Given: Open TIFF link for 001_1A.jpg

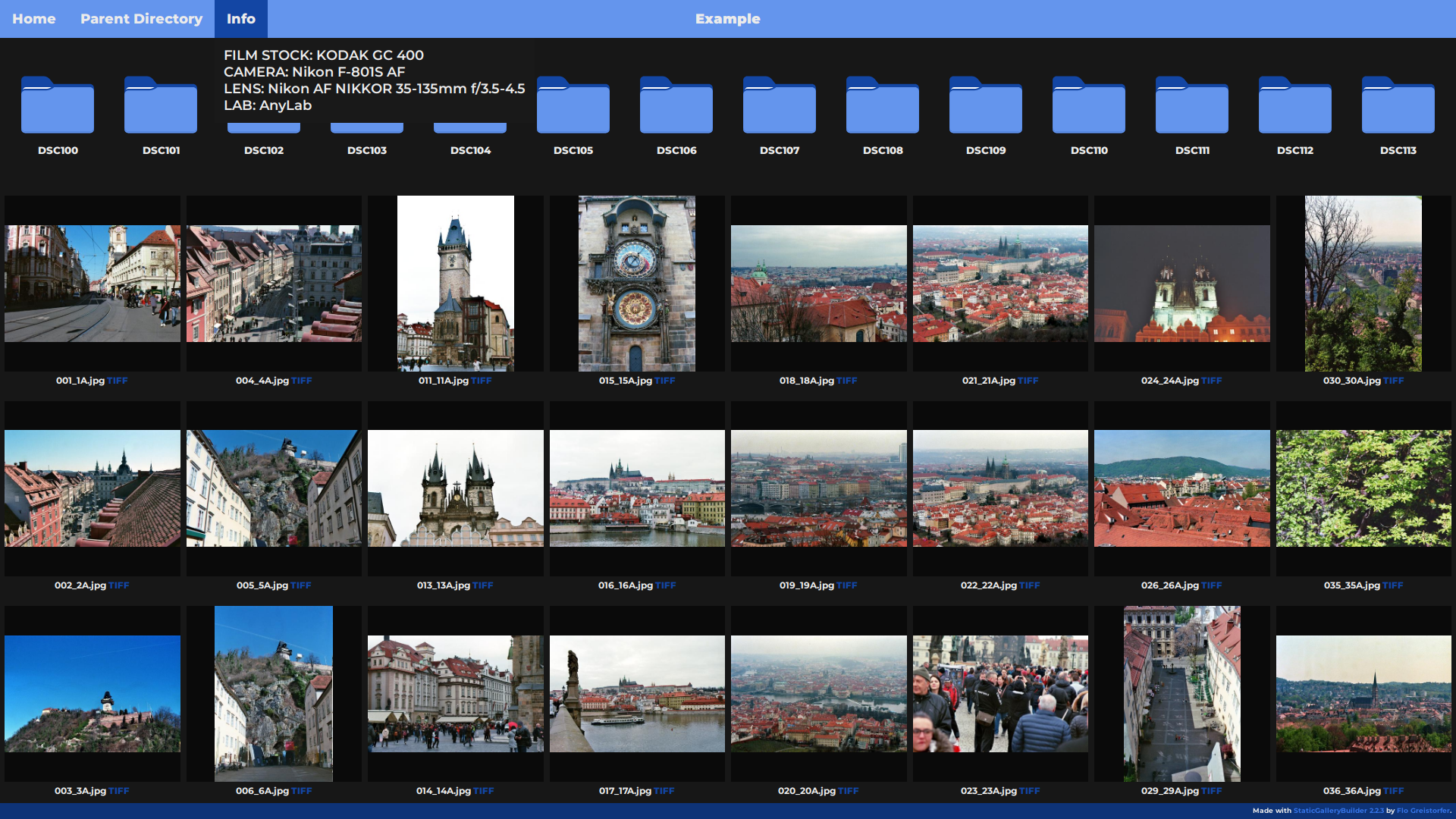Looking at the screenshot, I should click(x=118, y=381).
